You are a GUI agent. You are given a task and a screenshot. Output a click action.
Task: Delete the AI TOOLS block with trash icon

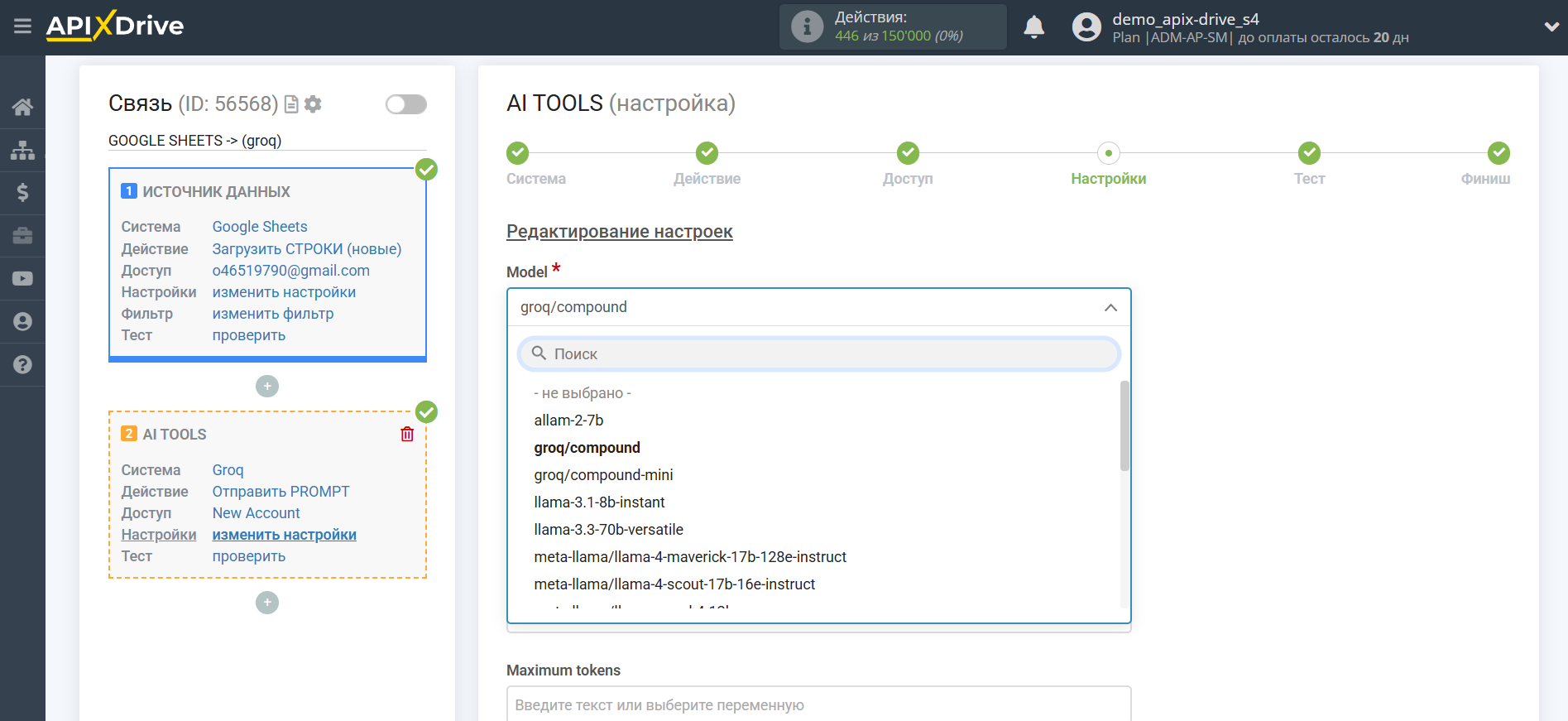(x=407, y=435)
